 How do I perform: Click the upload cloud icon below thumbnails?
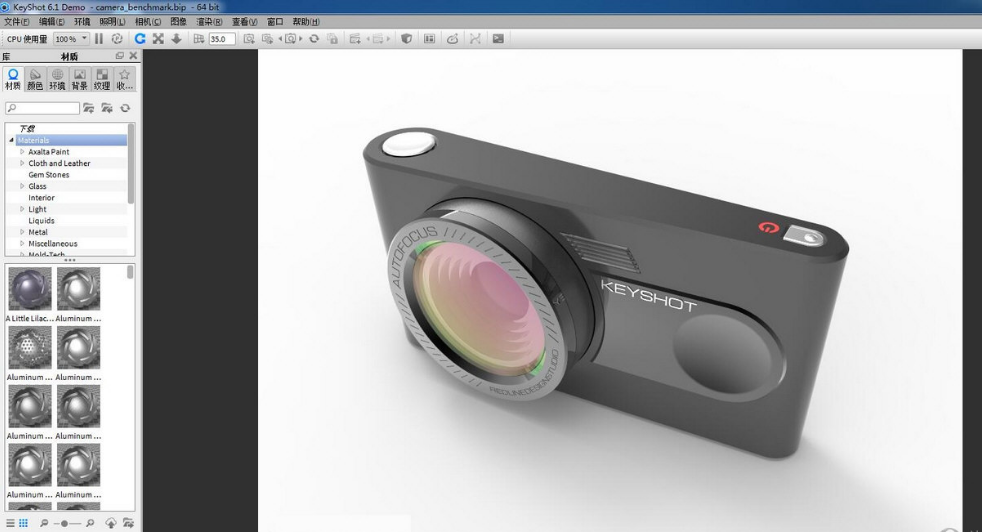[x=111, y=523]
